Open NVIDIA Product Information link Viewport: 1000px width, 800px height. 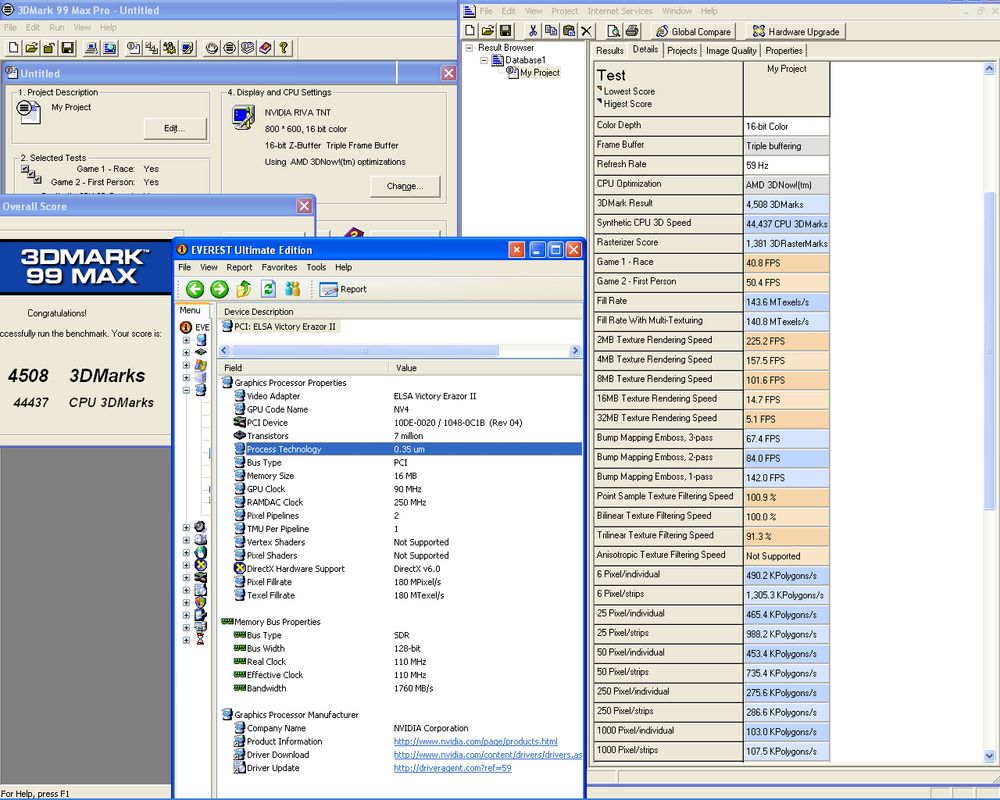[x=476, y=741]
